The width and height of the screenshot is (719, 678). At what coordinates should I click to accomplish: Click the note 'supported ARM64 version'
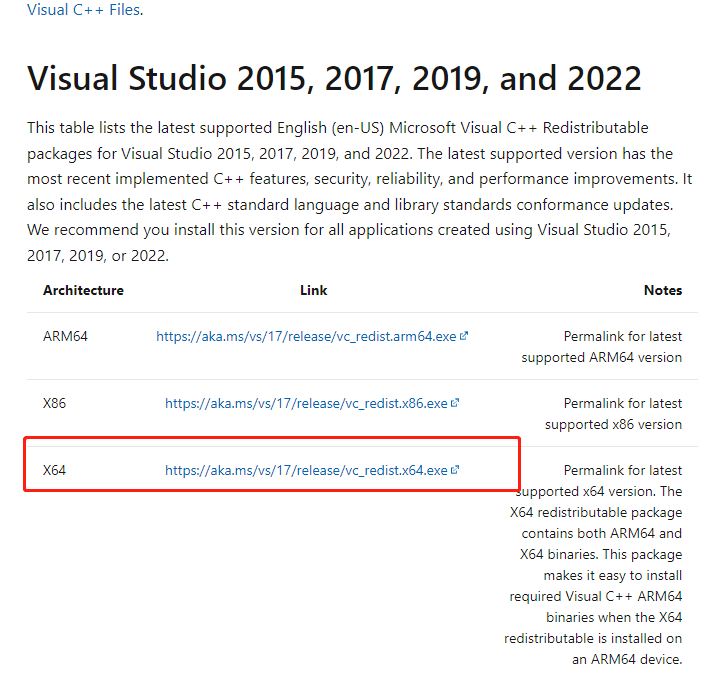(x=602, y=358)
